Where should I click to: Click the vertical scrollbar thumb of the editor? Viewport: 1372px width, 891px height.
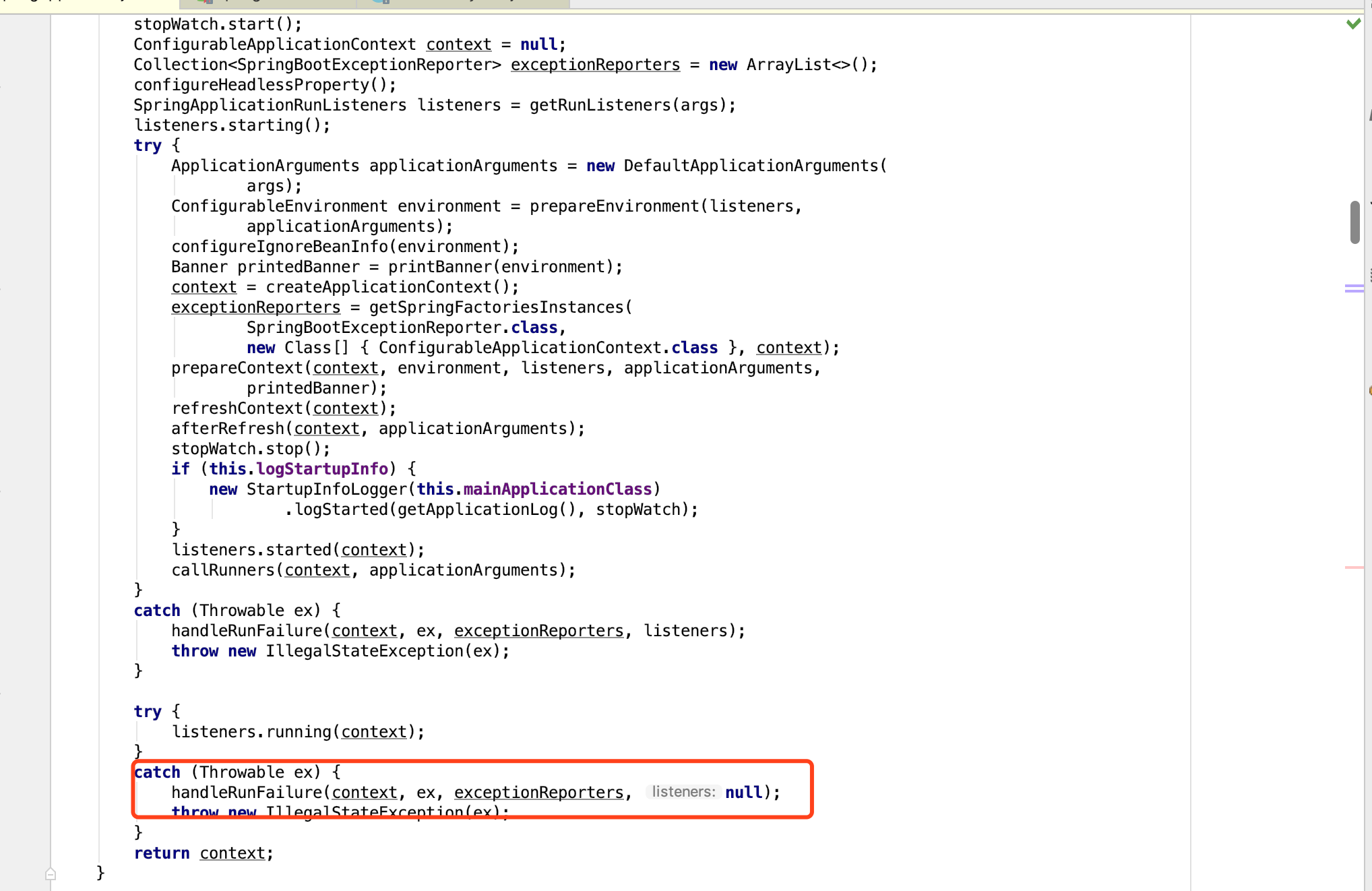[1354, 222]
